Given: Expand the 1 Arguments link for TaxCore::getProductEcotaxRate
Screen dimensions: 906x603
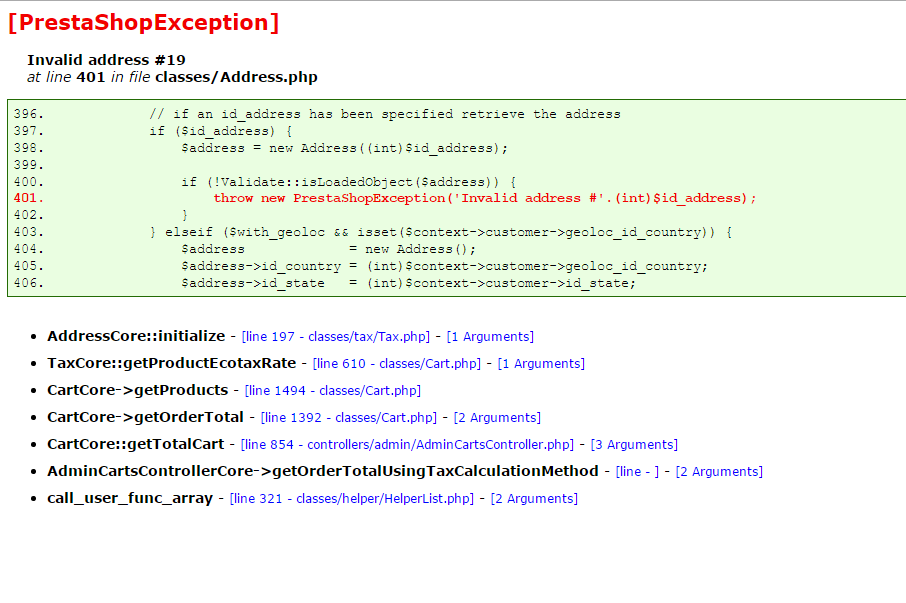Looking at the screenshot, I should pyautogui.click(x=541, y=363).
